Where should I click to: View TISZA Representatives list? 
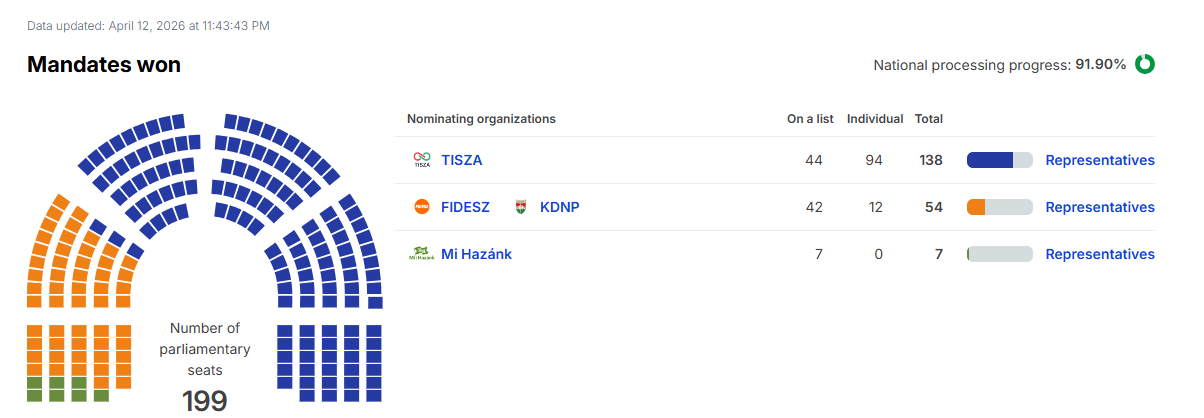coord(1100,160)
